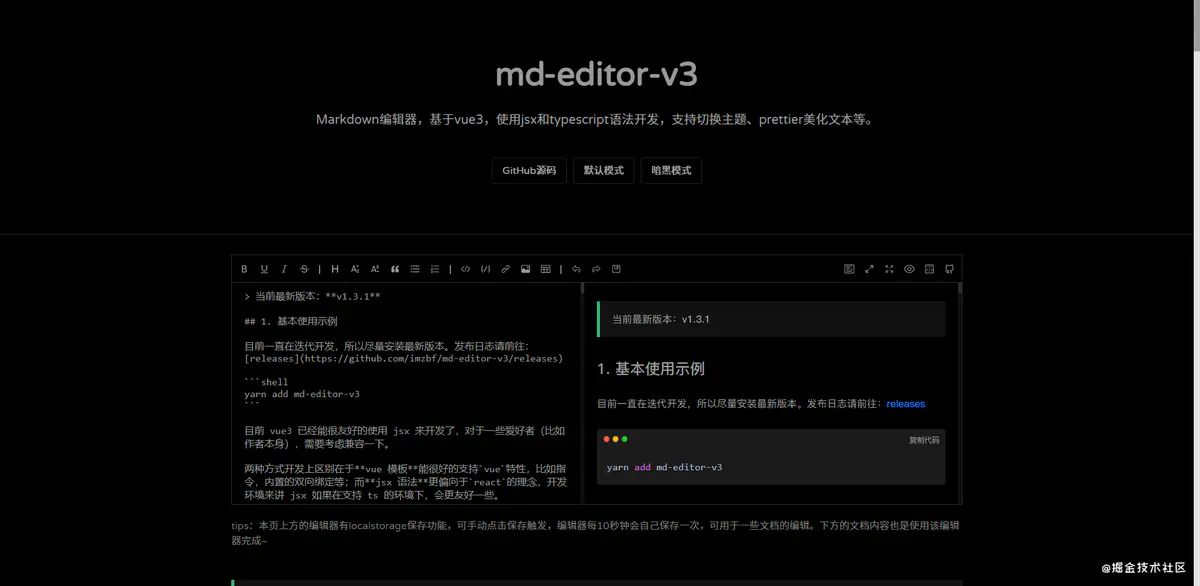Viewport: 1200px width, 586px height.
Task: Click the "```shell" line in the editor
Action: coord(266,382)
